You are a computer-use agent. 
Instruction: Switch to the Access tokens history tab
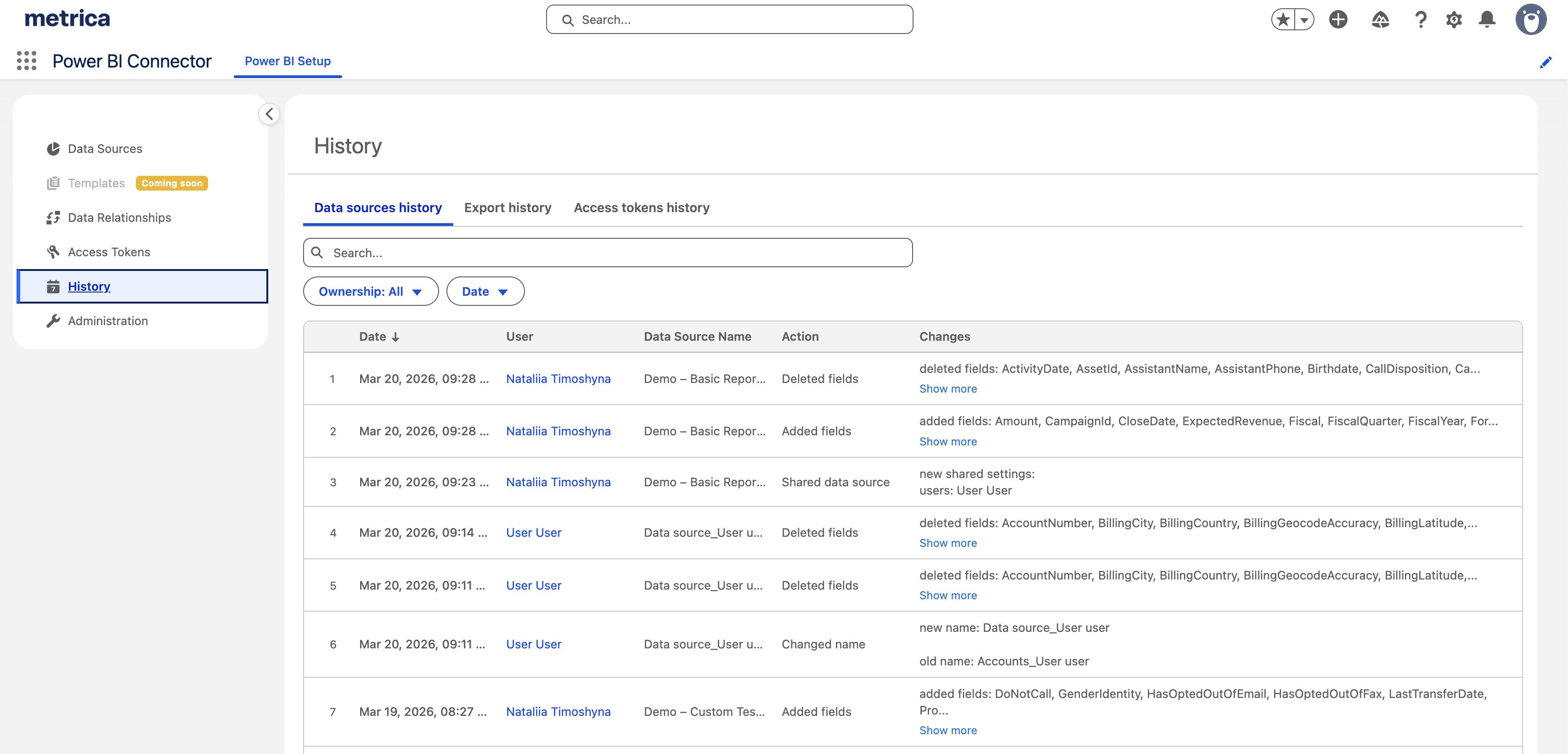point(641,208)
